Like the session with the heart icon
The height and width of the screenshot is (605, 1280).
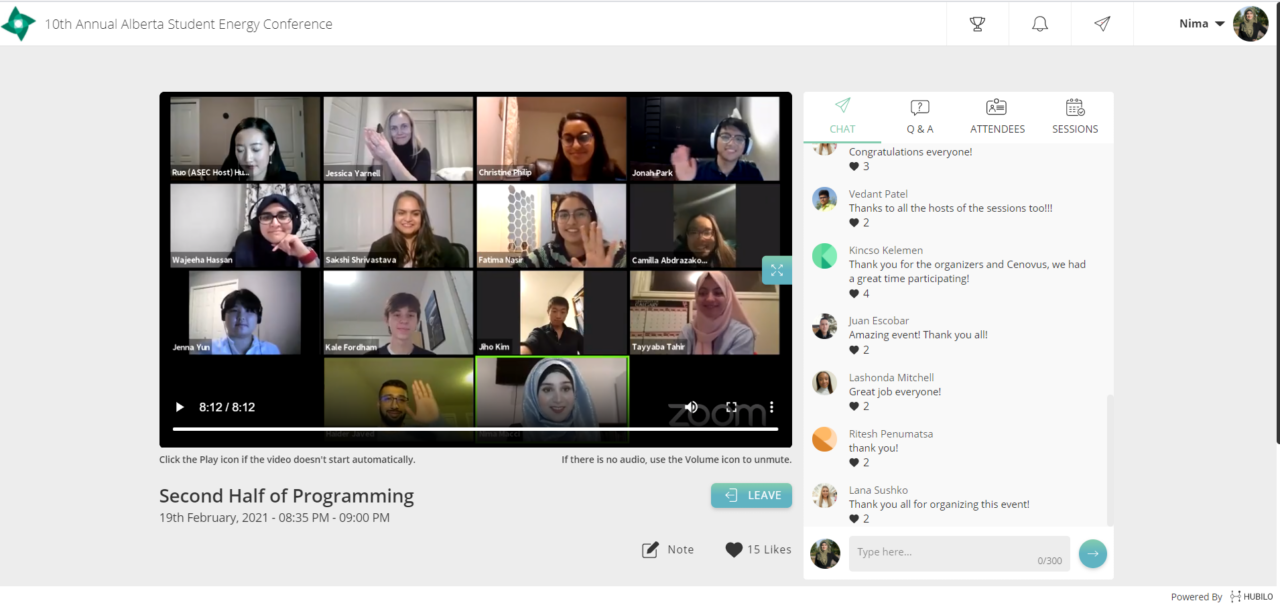(x=734, y=550)
